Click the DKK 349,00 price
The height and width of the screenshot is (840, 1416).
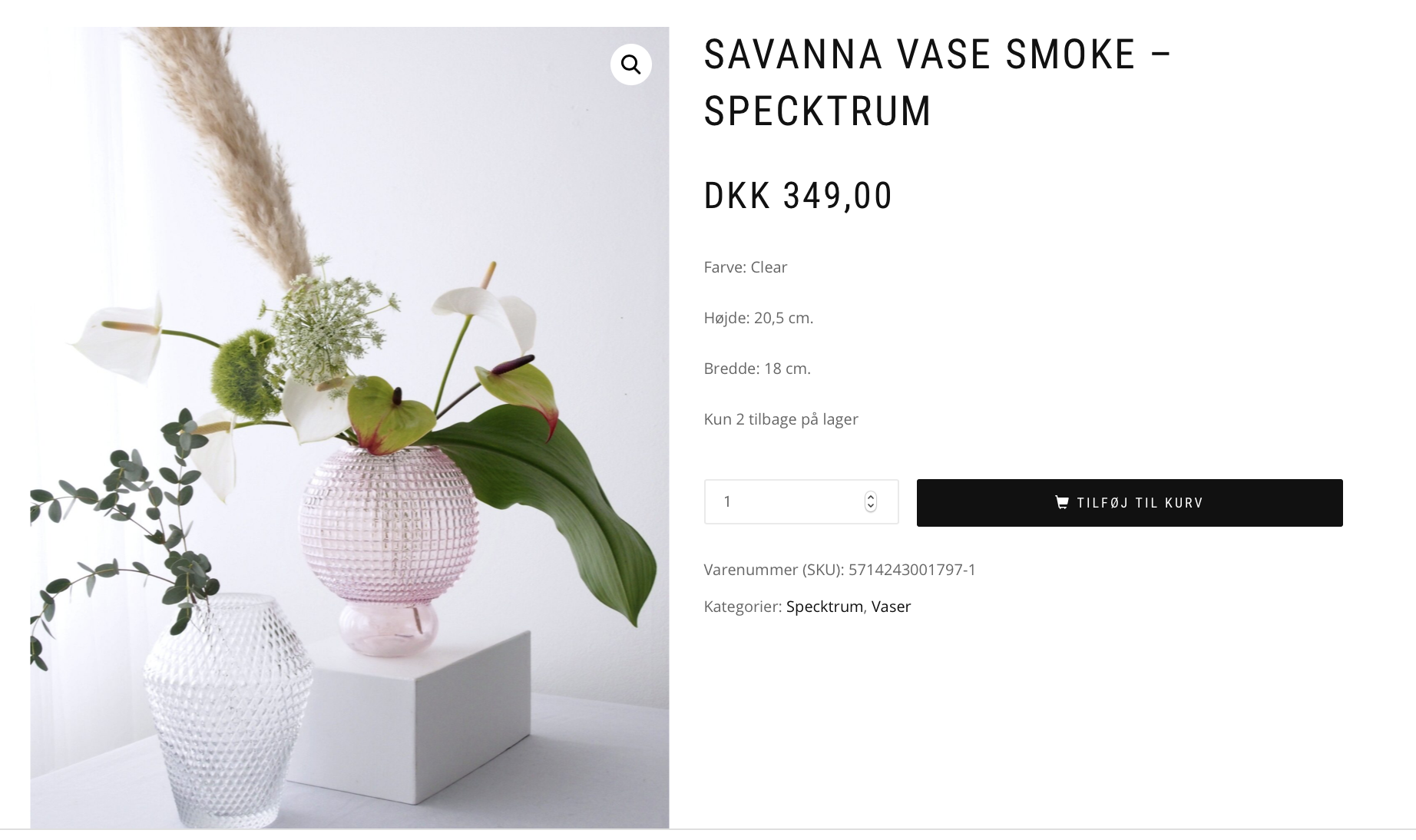pos(798,196)
